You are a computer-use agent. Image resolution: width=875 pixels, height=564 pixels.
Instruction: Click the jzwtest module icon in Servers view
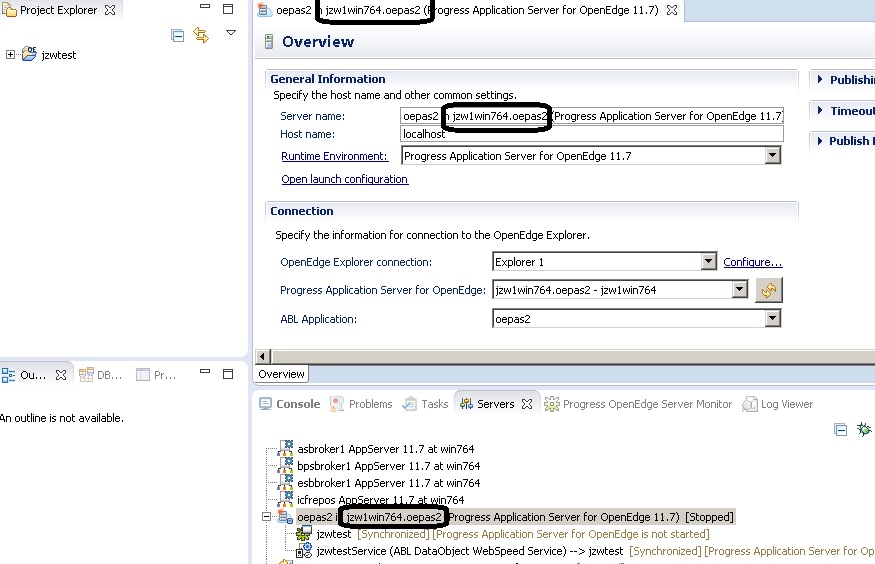coord(304,533)
